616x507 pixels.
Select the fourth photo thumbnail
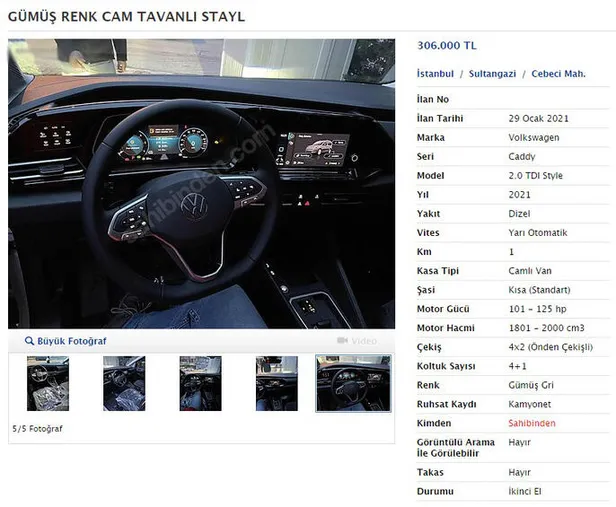(x=277, y=383)
